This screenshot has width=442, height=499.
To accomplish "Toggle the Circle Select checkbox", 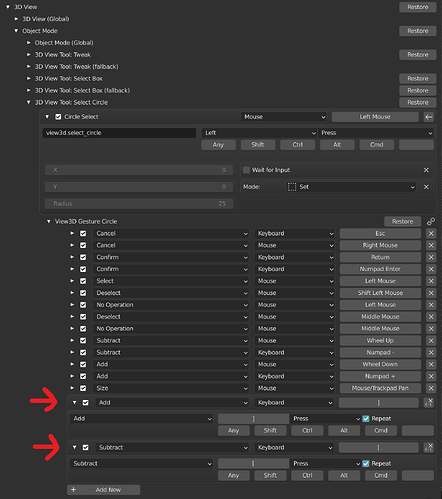I will pyautogui.click(x=58, y=117).
